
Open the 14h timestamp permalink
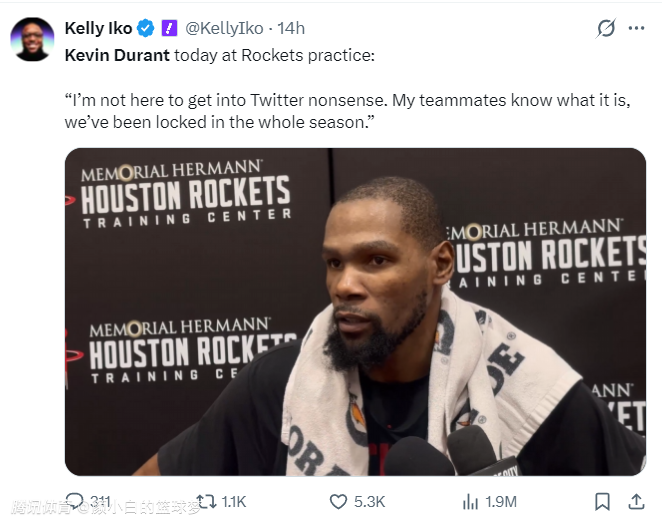[291, 28]
